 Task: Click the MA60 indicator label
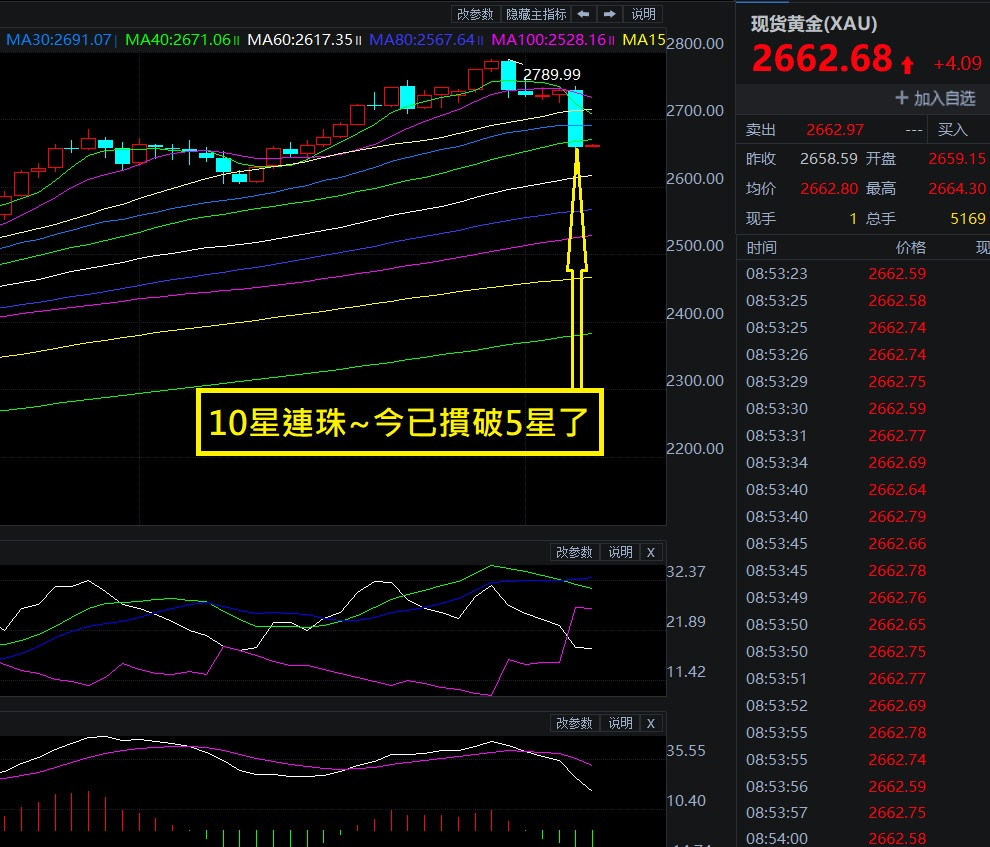299,40
